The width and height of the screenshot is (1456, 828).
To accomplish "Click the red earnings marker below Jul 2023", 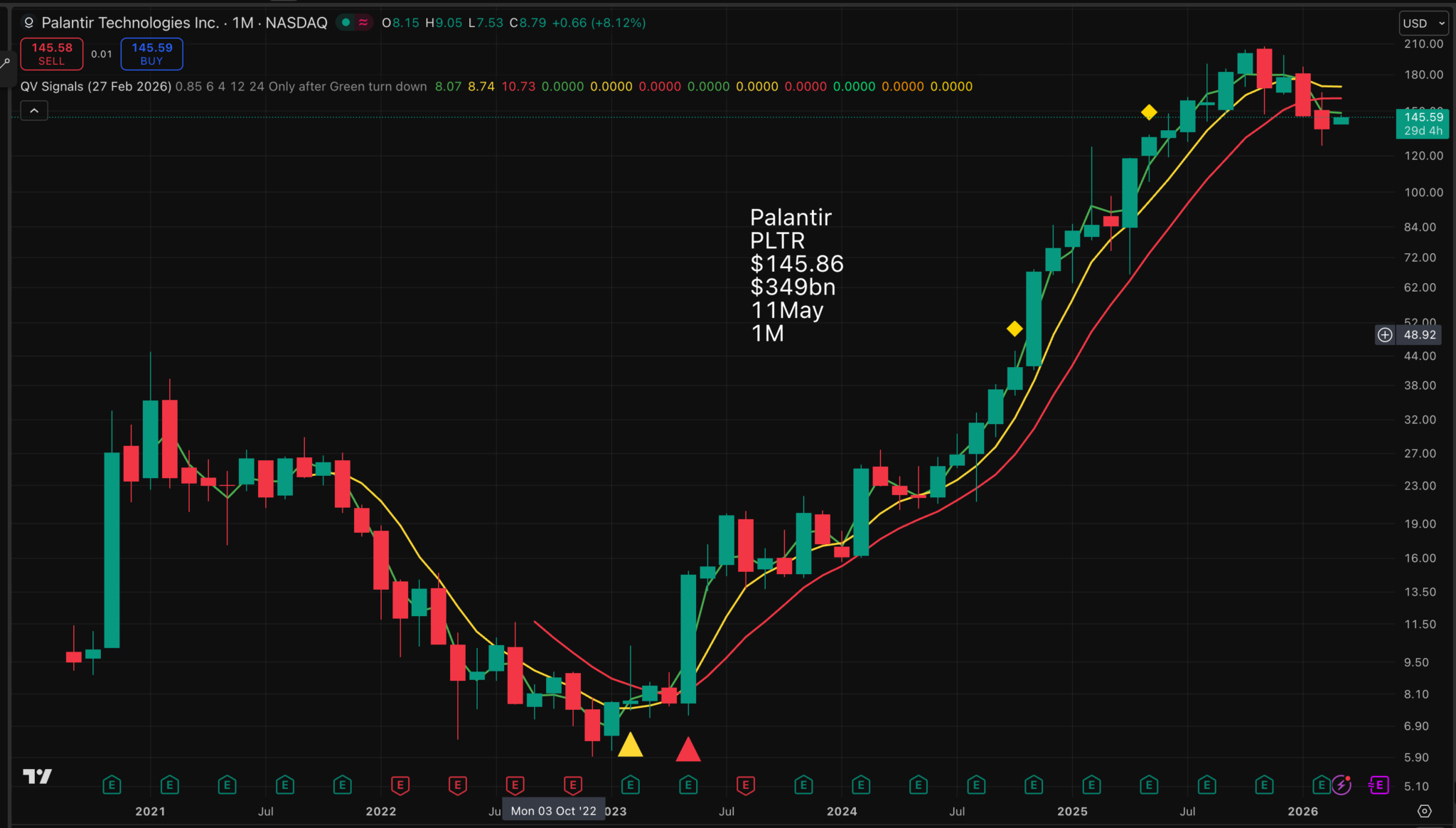I will tap(745, 785).
